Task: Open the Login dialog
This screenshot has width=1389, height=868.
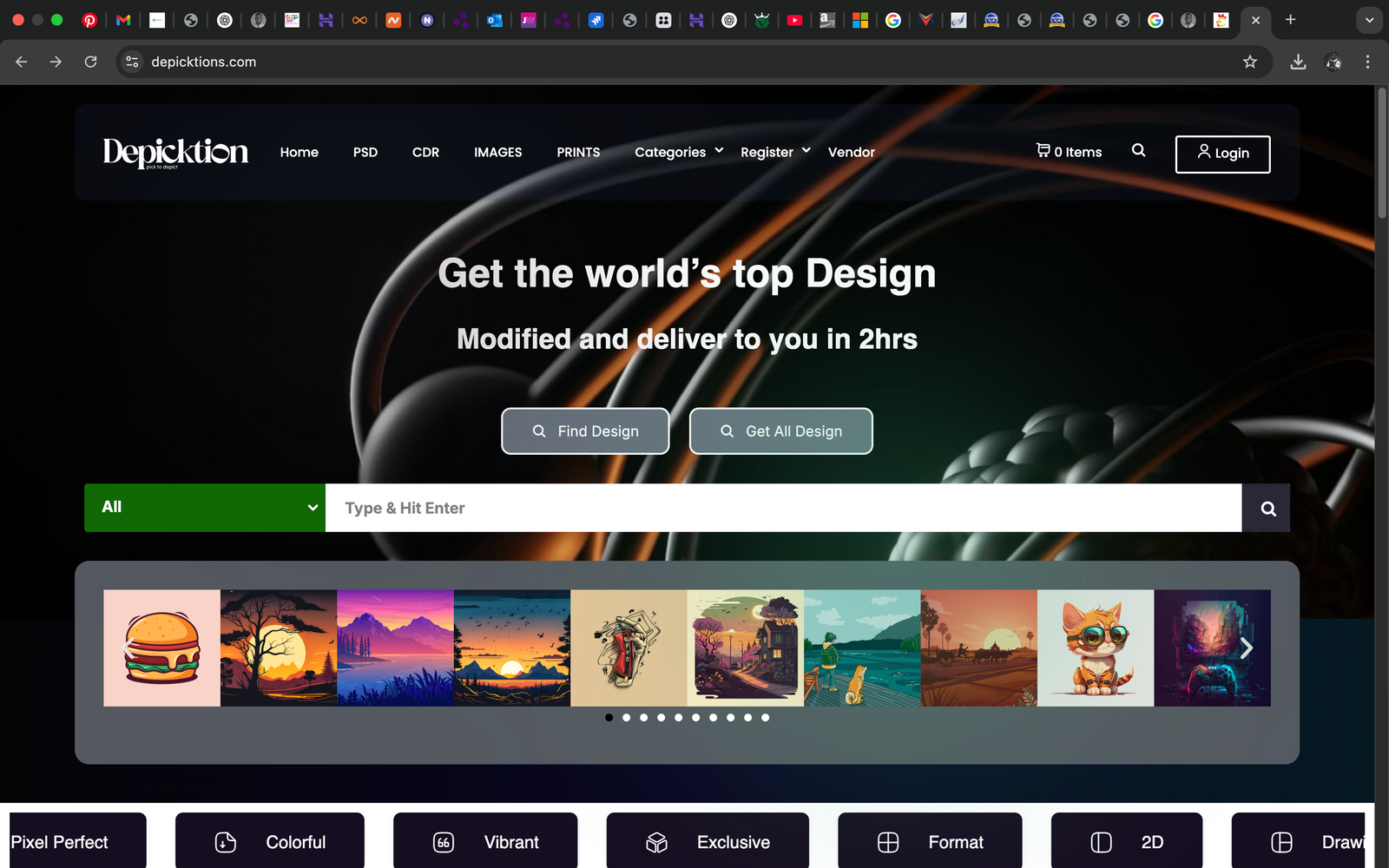Action: (1222, 154)
